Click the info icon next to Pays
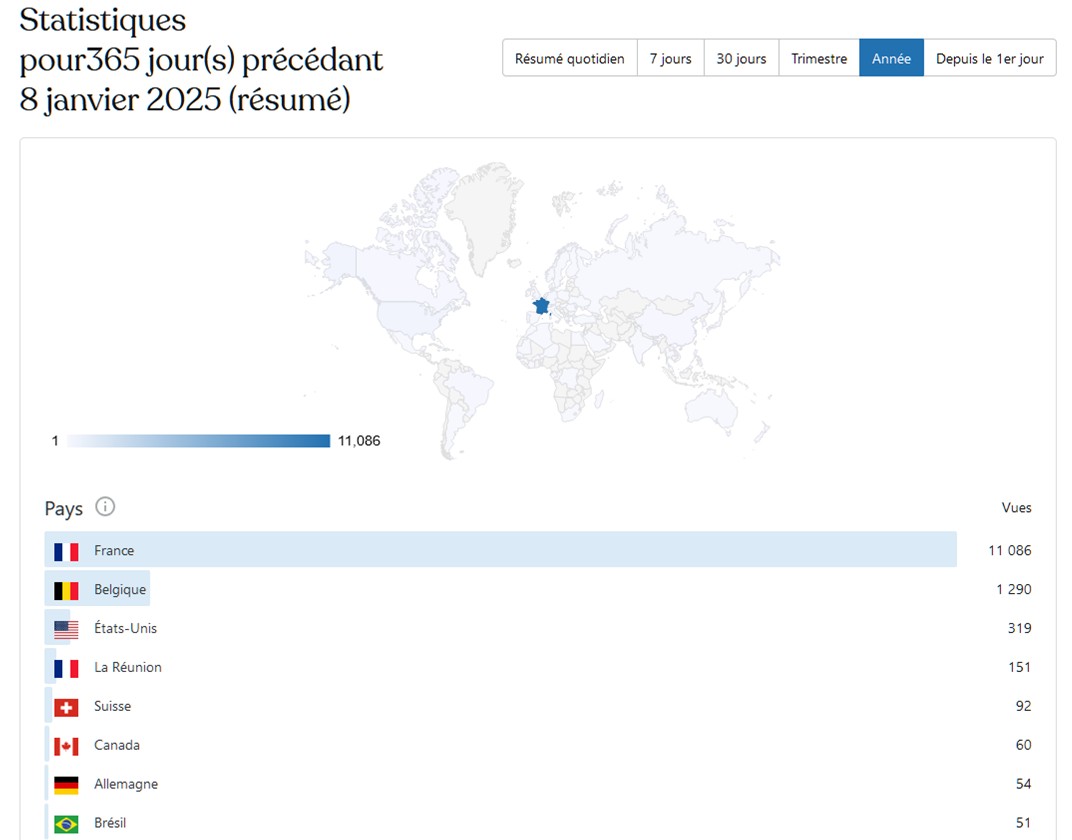The height and width of the screenshot is (840, 1072). [x=105, y=507]
